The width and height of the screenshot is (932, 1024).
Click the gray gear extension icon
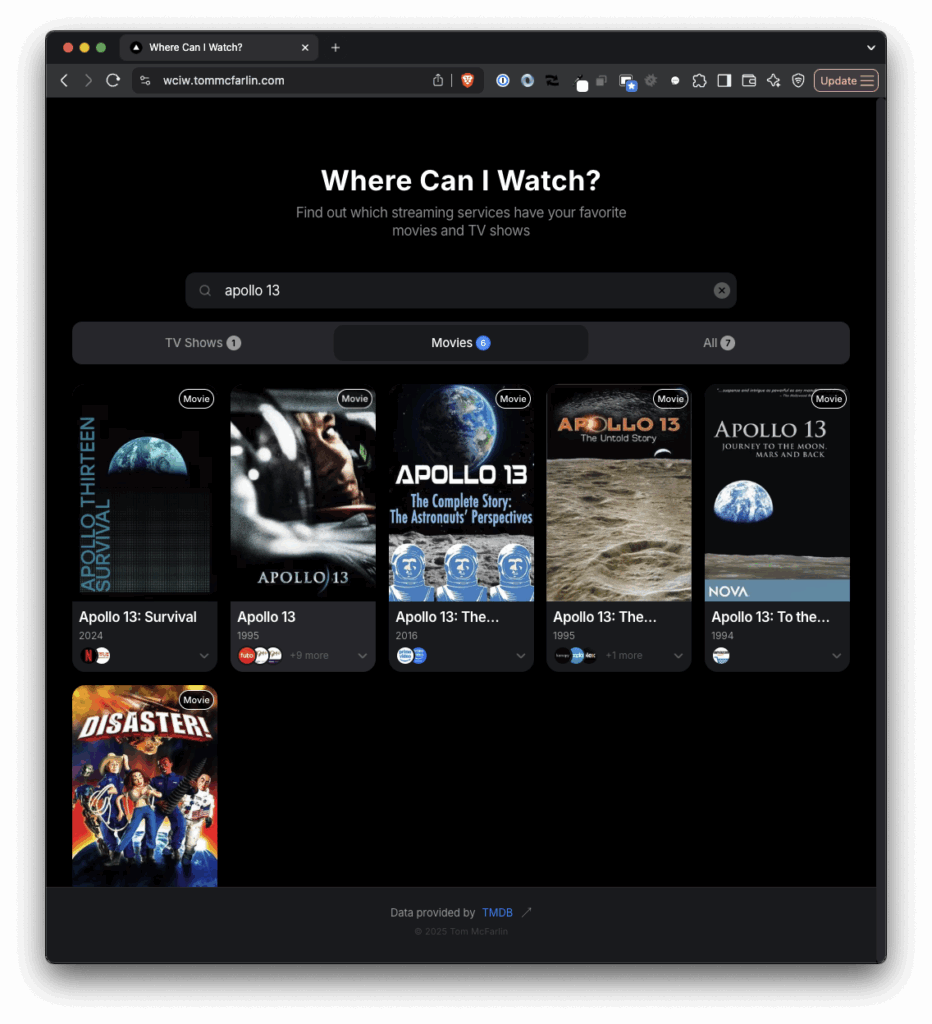(x=651, y=80)
